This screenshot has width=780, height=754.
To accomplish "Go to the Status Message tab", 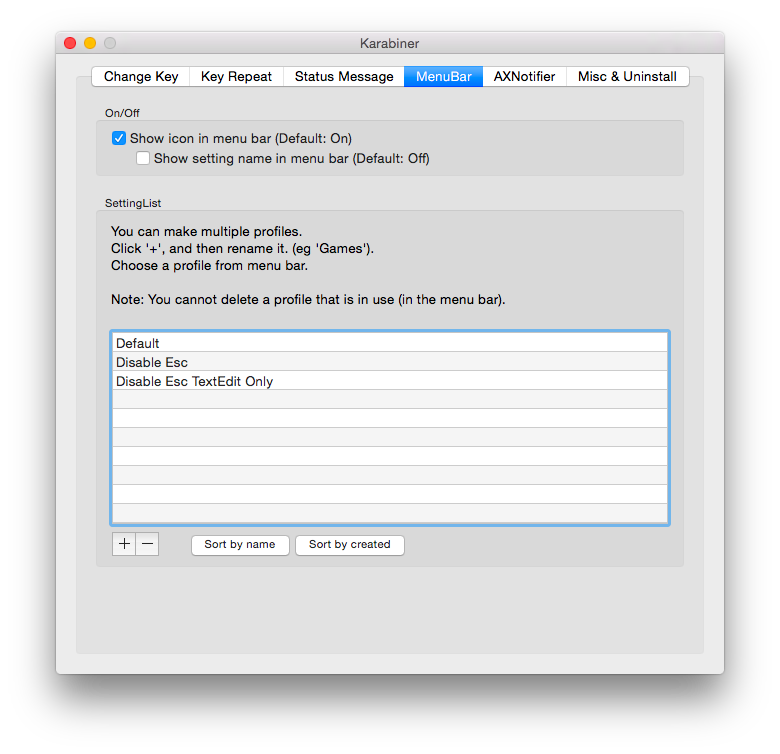I will click(x=344, y=77).
